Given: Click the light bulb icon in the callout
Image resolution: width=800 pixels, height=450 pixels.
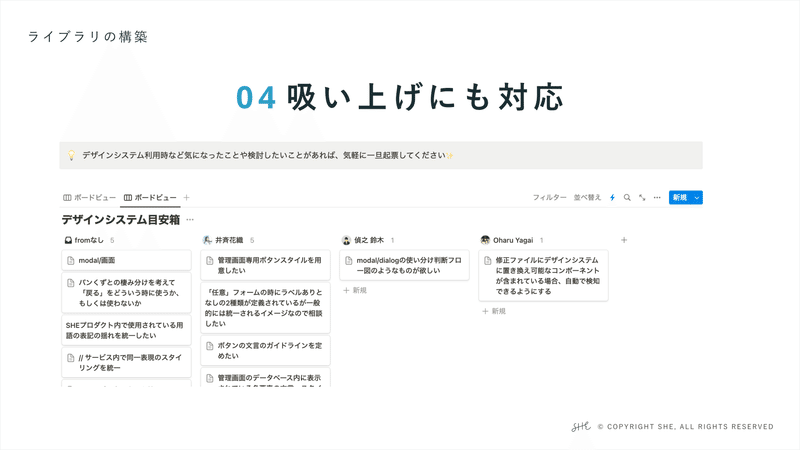Looking at the screenshot, I should pos(71,155).
